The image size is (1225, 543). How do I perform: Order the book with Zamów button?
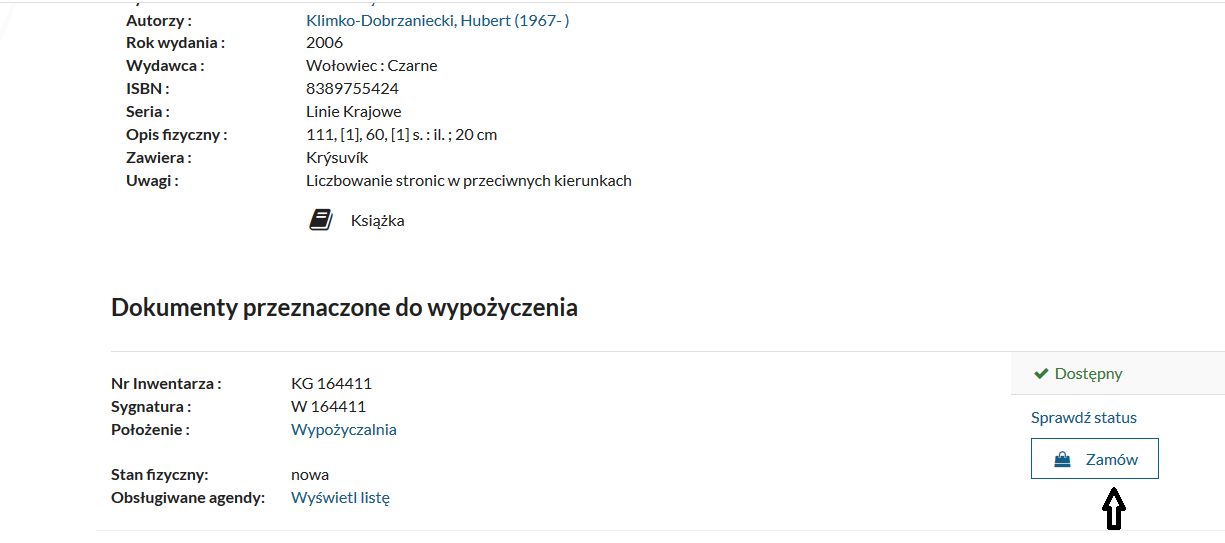[1095, 459]
